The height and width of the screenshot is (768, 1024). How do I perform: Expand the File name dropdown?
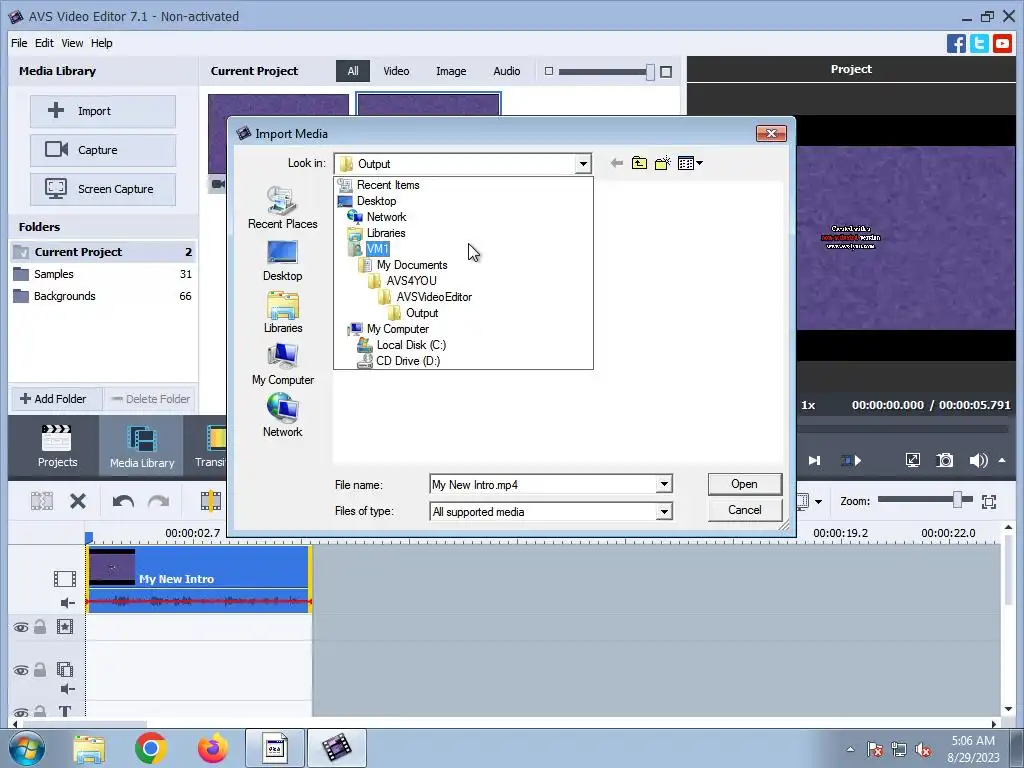point(664,485)
